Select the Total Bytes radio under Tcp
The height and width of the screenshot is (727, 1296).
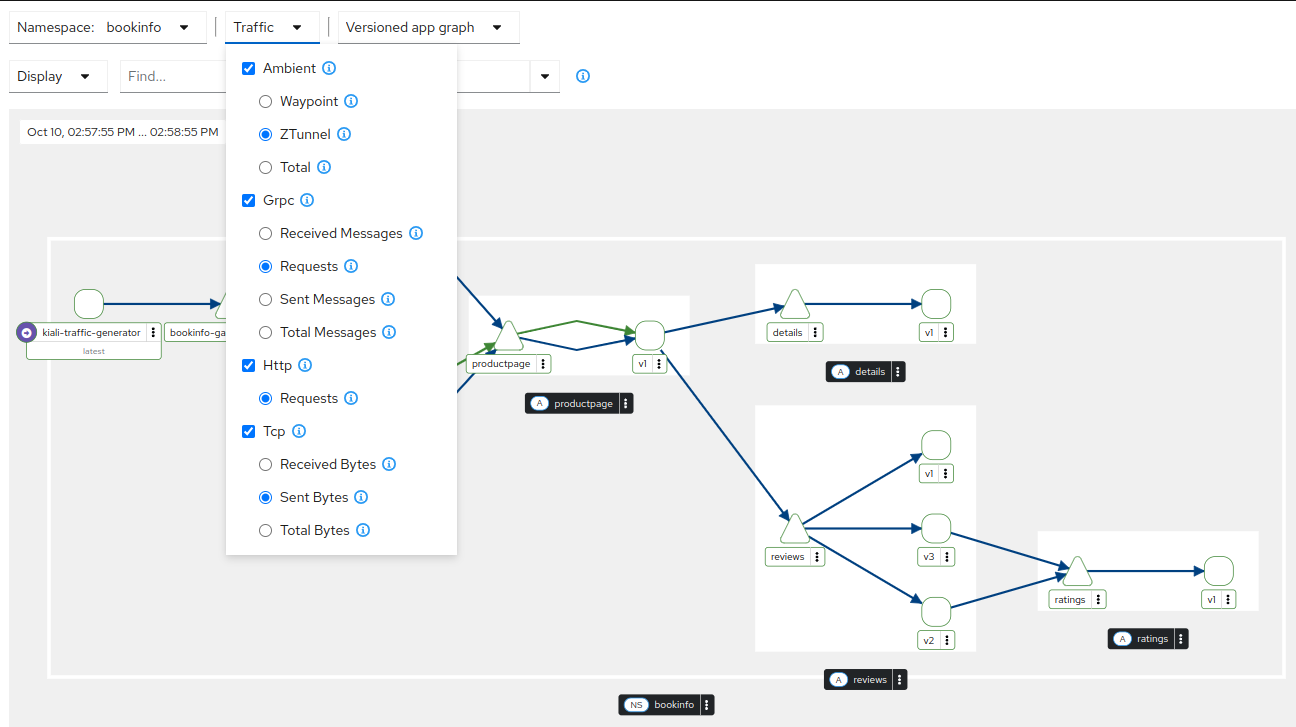tap(265, 530)
